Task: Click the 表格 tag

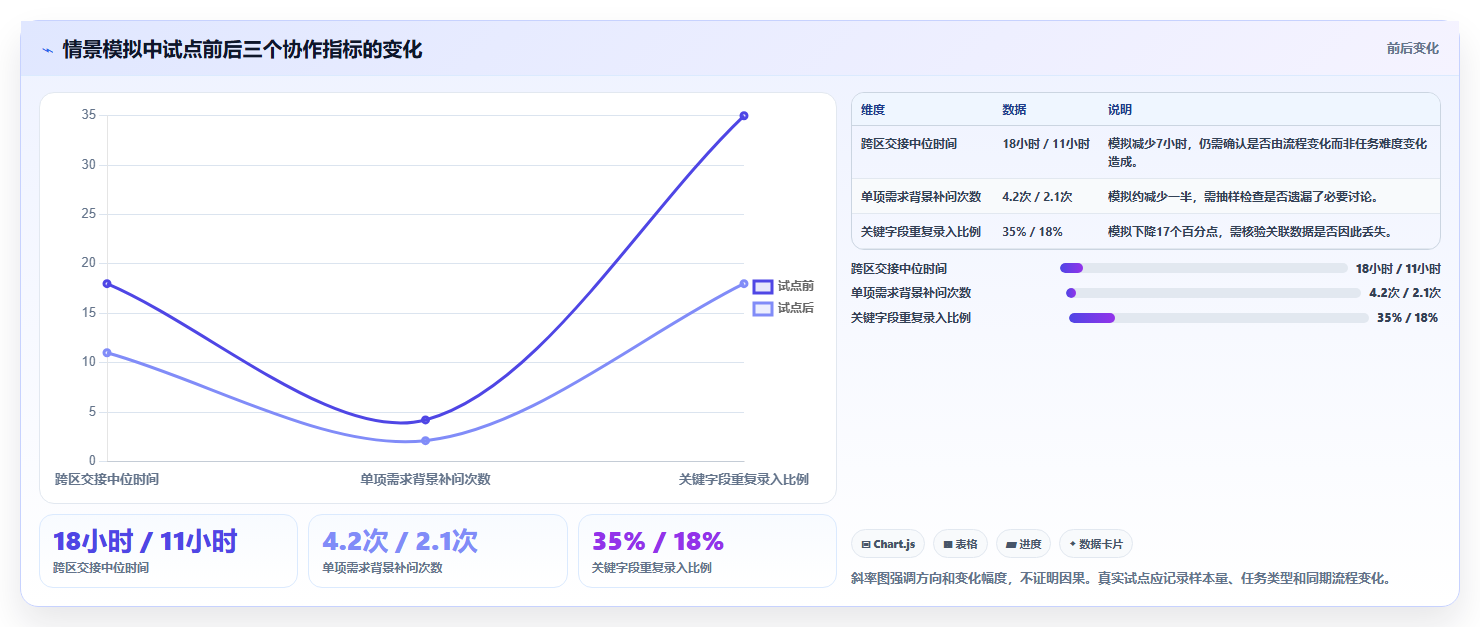Action: point(960,544)
